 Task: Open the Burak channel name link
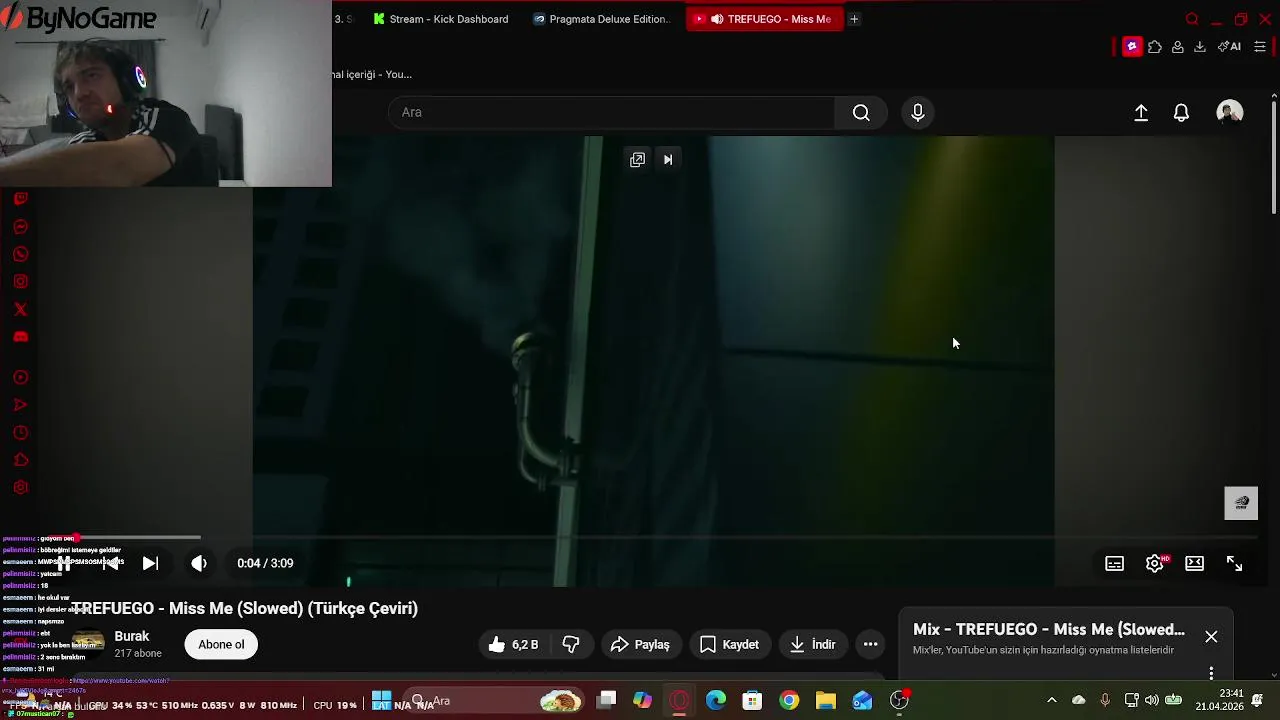(132, 636)
